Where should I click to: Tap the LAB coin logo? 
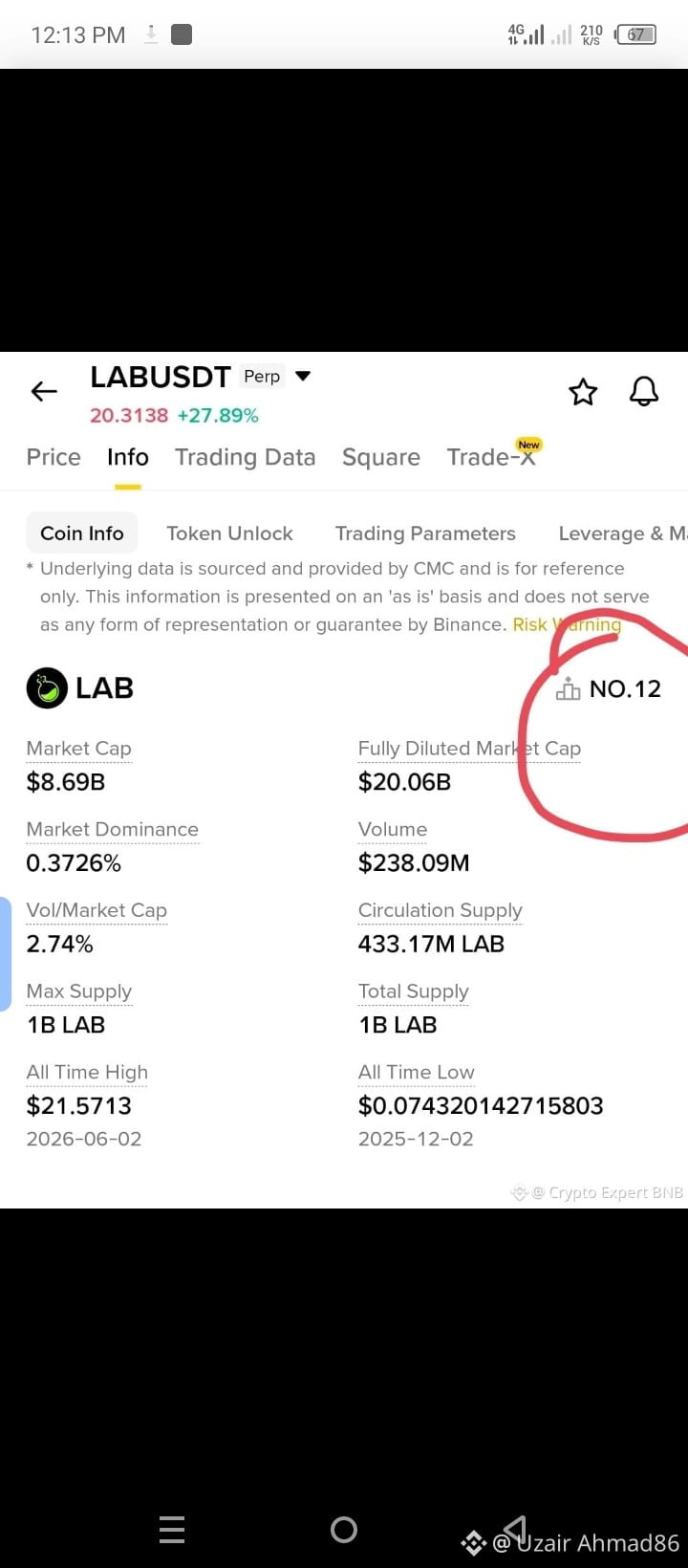pos(47,687)
